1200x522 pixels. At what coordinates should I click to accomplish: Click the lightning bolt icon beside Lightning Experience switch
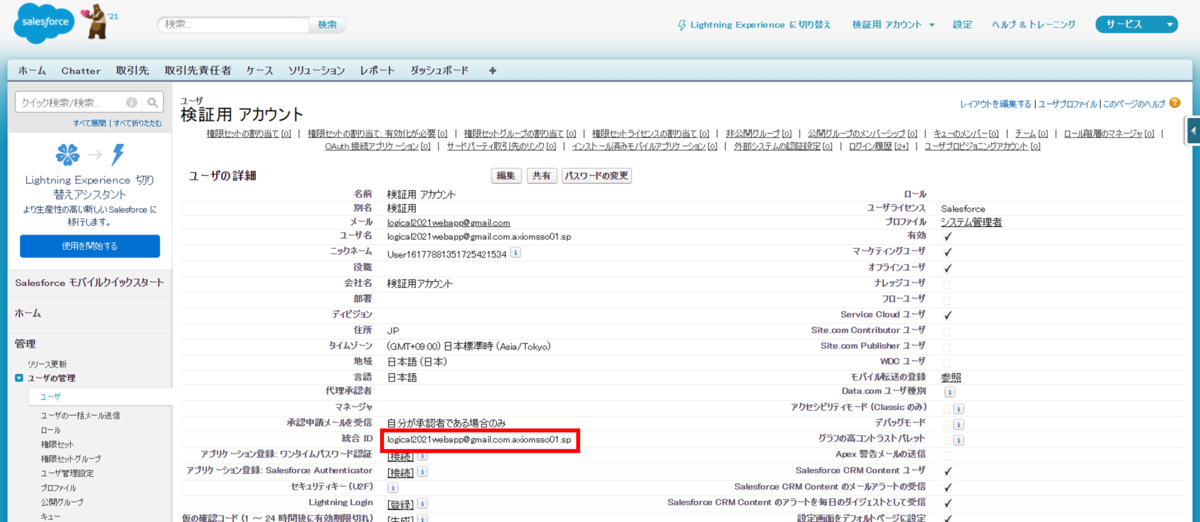[682, 24]
